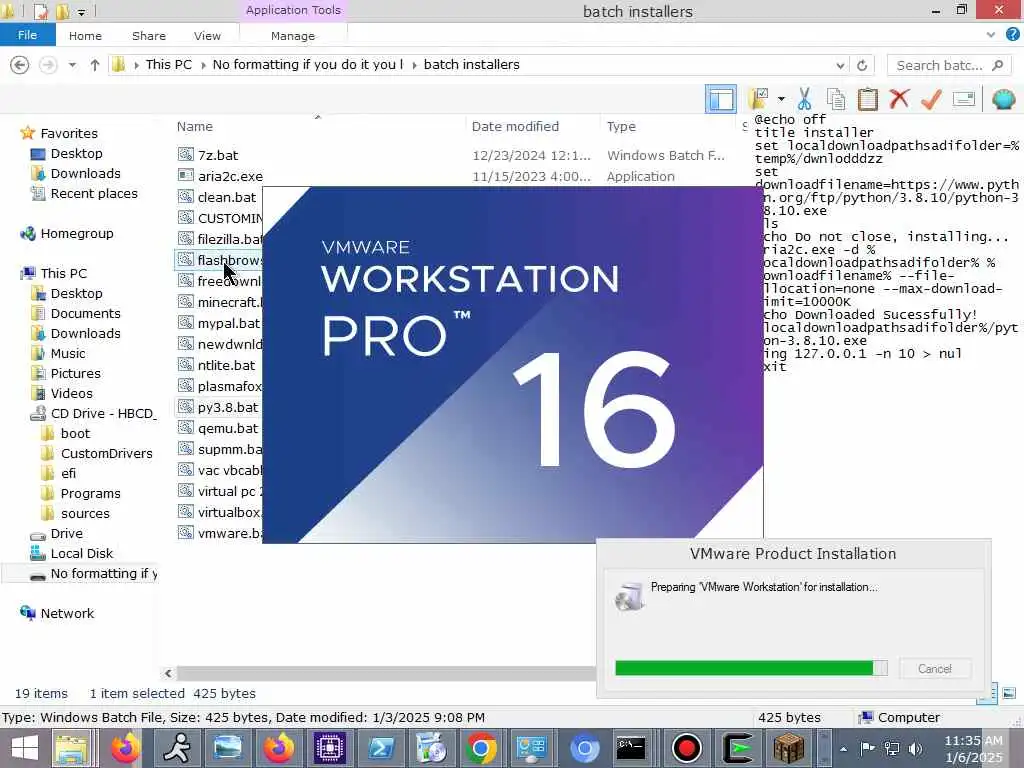
Task: Click the Application Tools contextual tab
Action: pos(293,10)
